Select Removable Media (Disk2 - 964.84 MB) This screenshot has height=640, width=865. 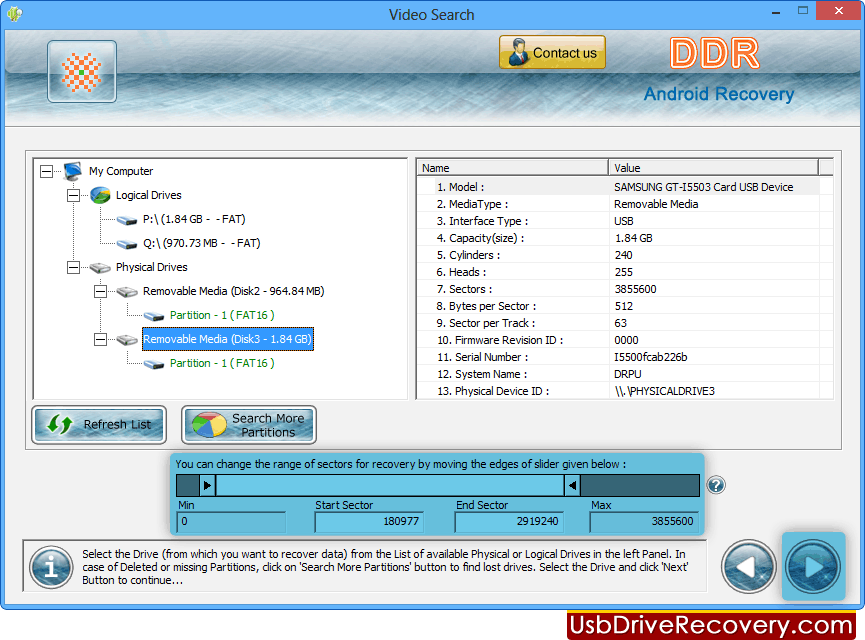(233, 291)
